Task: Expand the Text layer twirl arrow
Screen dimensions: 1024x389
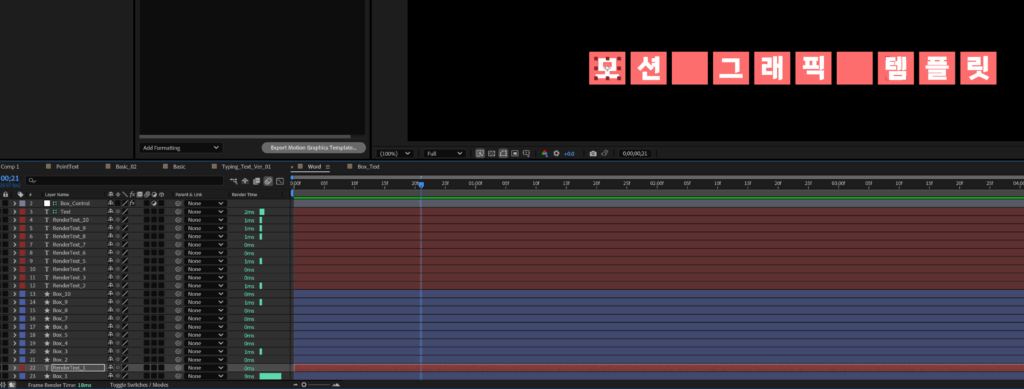Action: (14, 212)
